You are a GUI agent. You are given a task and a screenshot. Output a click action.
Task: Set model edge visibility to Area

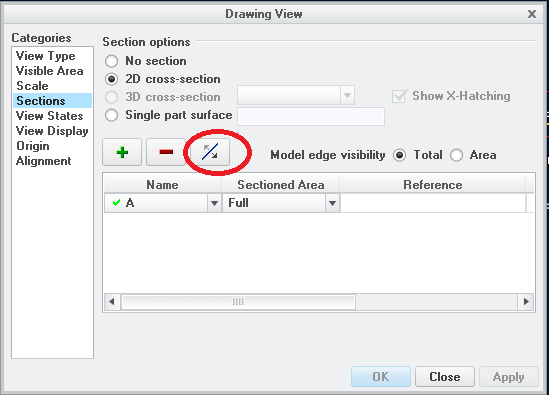pyautogui.click(x=457, y=155)
